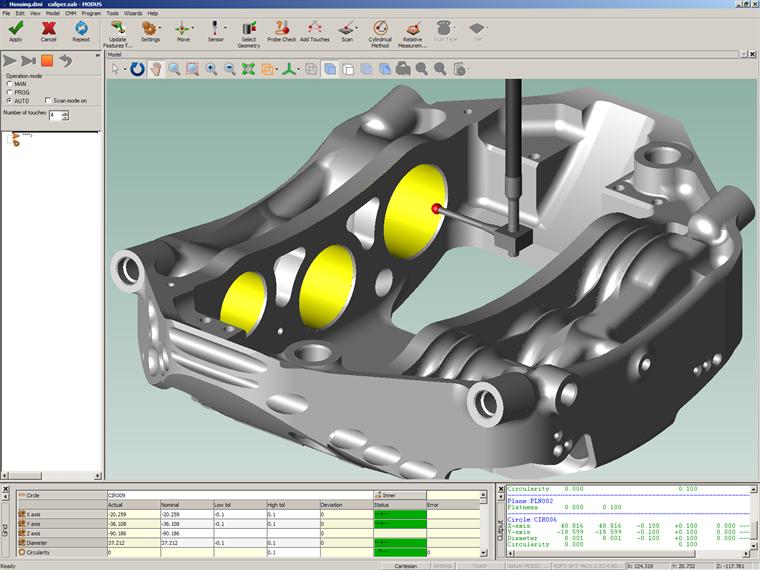Open the Cylindrical Method tool

point(380,29)
